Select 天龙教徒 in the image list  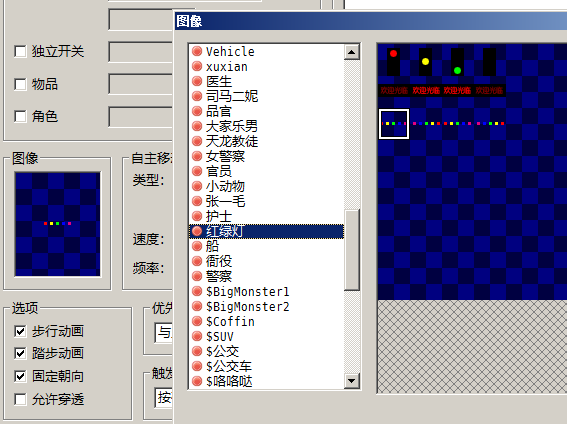(267, 142)
